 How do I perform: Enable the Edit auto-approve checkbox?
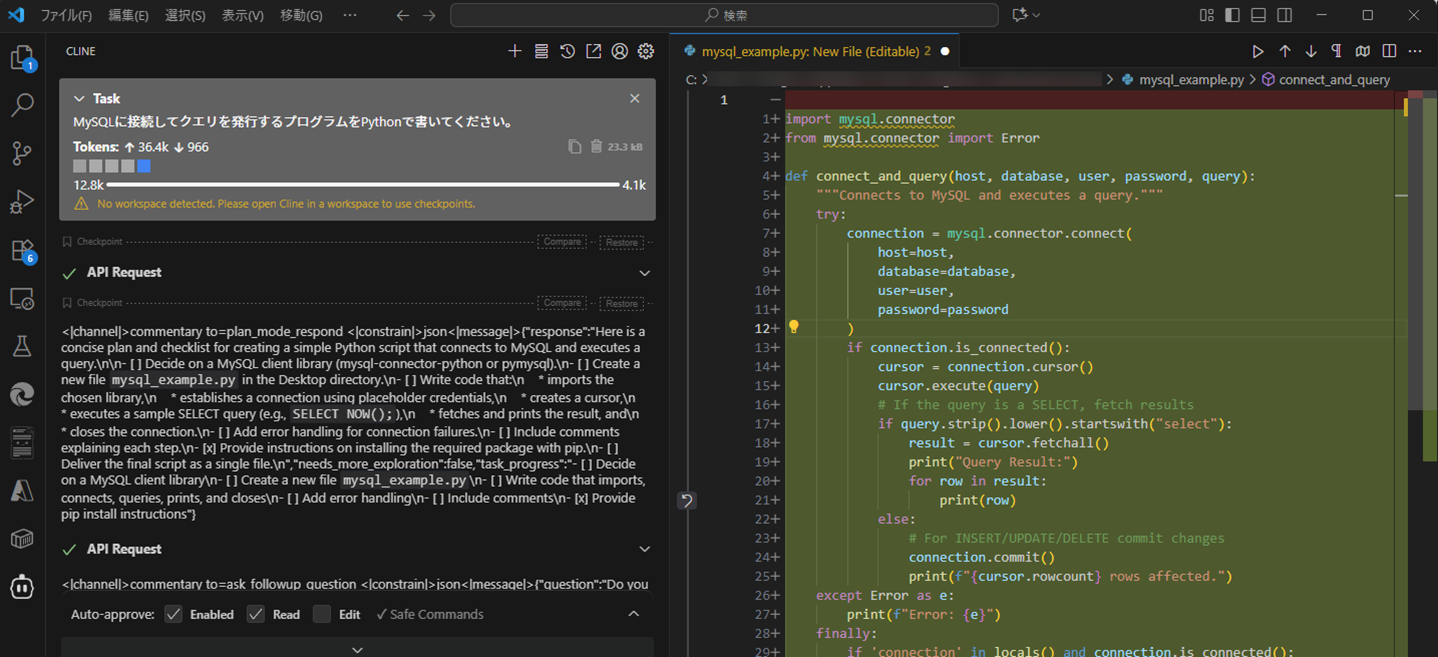322,614
